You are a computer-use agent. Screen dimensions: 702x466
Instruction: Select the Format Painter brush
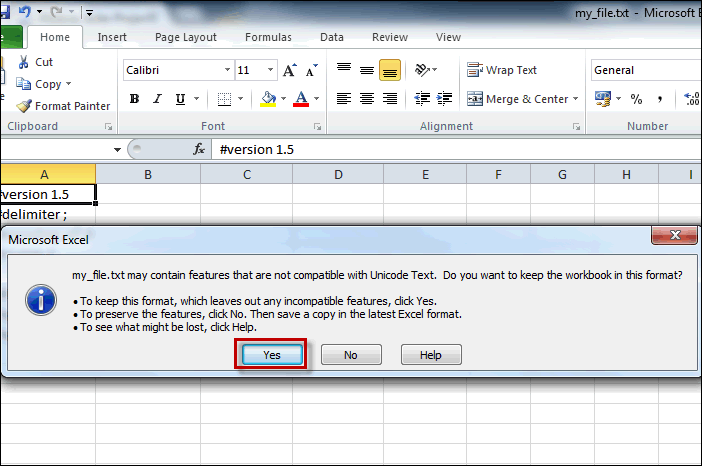24,106
